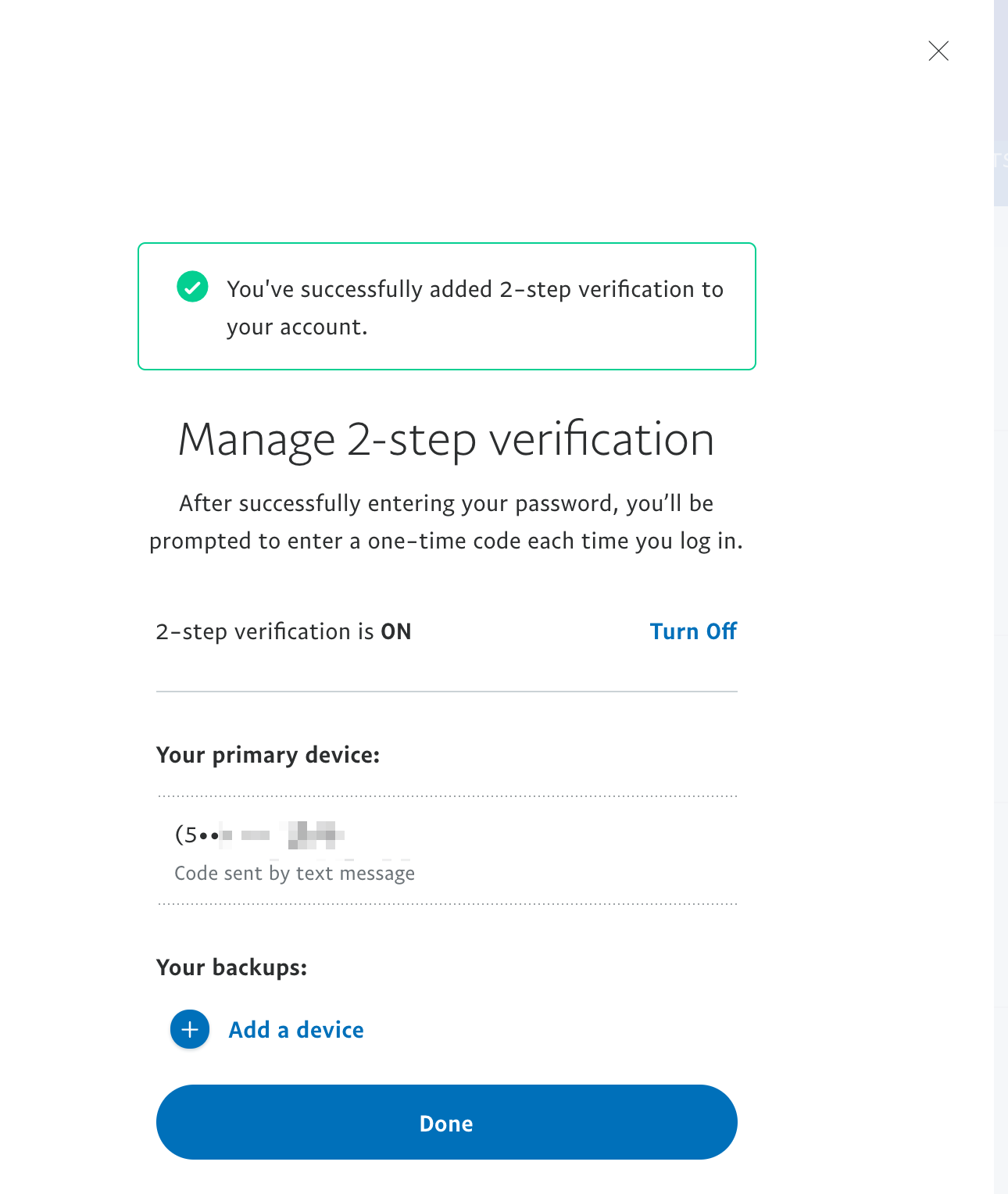Screen dimensions: 1008x1194
Task: Click the "Your primary device:" label
Action: tap(268, 755)
